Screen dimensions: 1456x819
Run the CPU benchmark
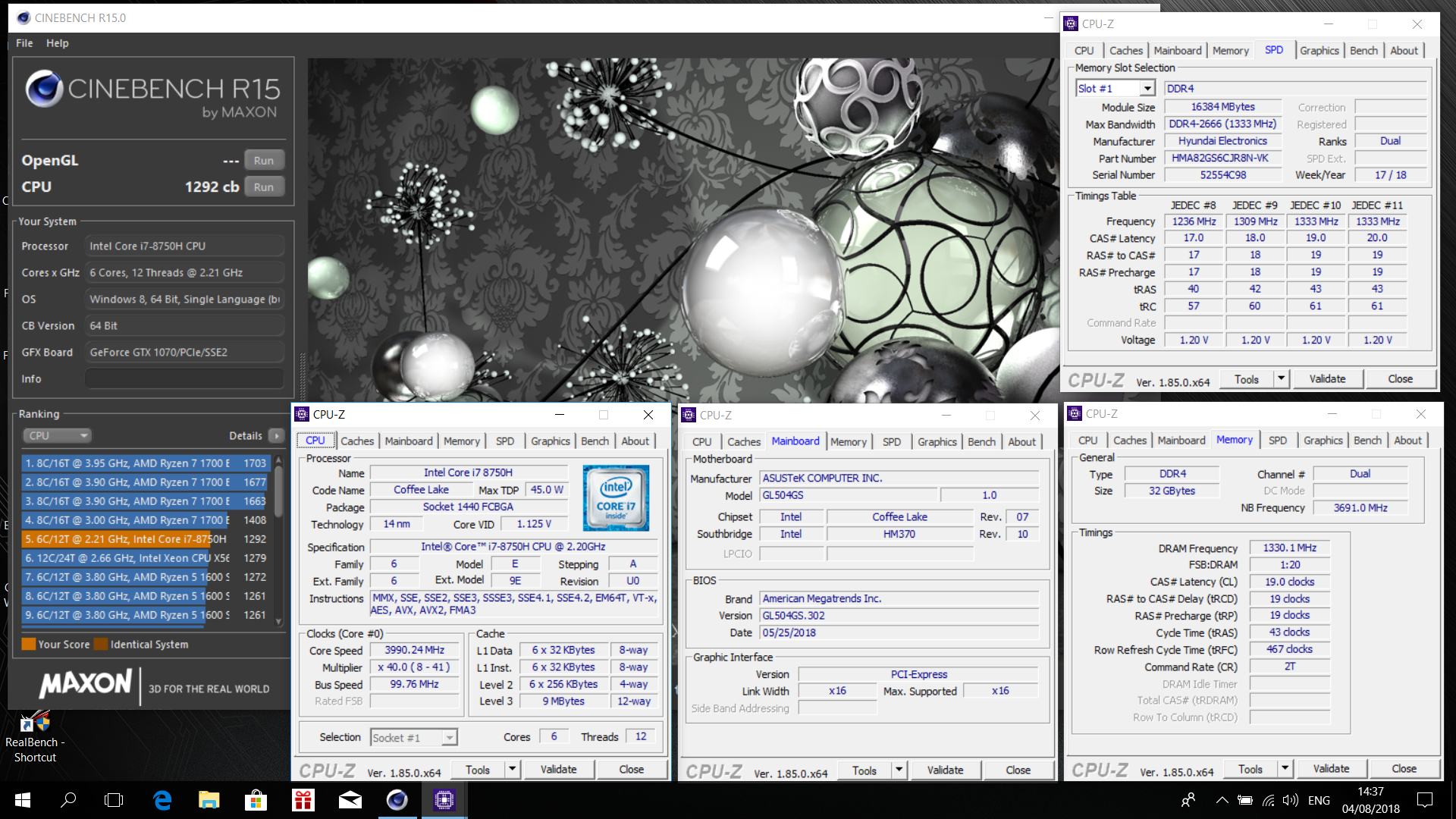264,187
